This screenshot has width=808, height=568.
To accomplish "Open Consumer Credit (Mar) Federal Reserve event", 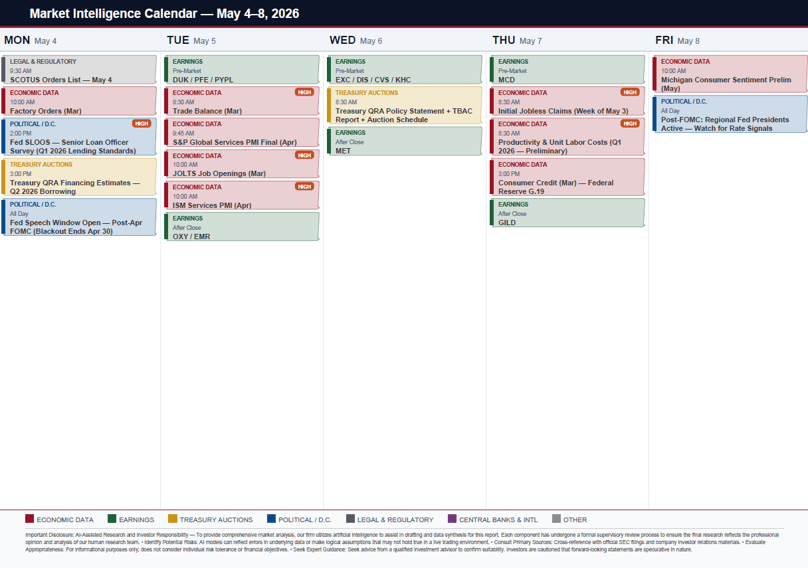I will coord(567,177).
